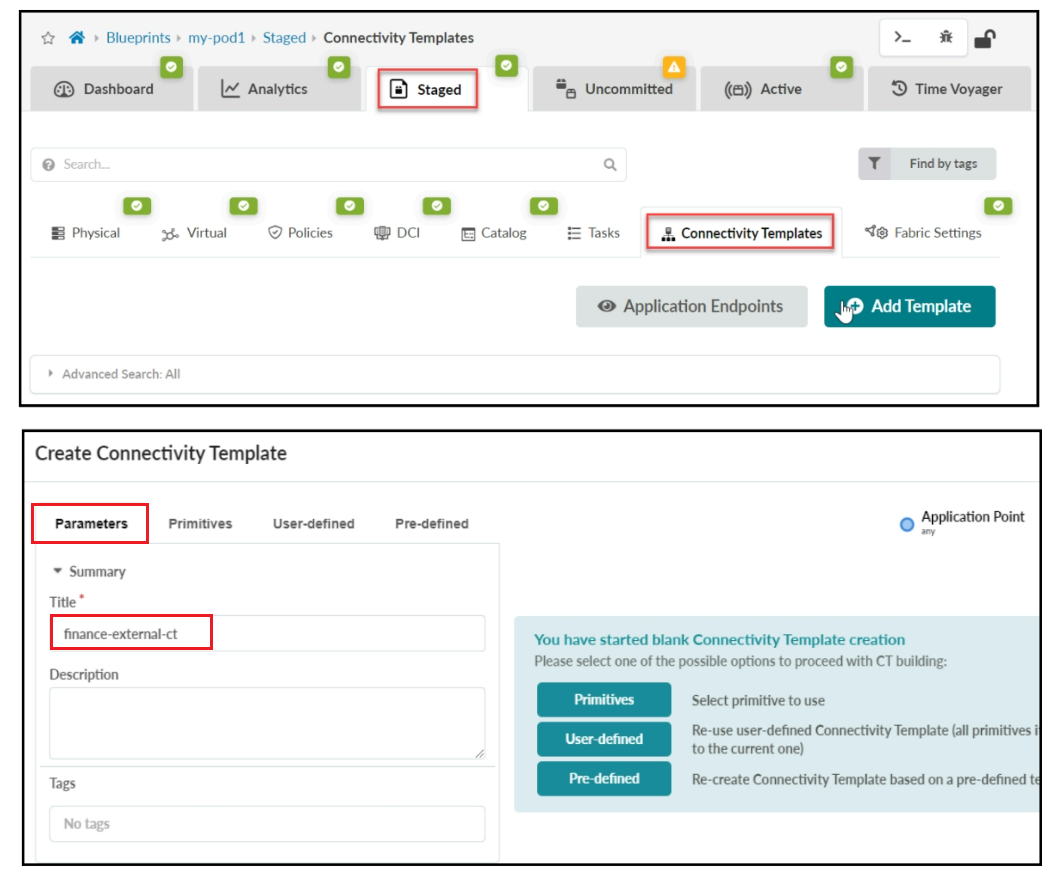Open the terminal console icon
Screen dimensions: 1053x876
(903, 38)
